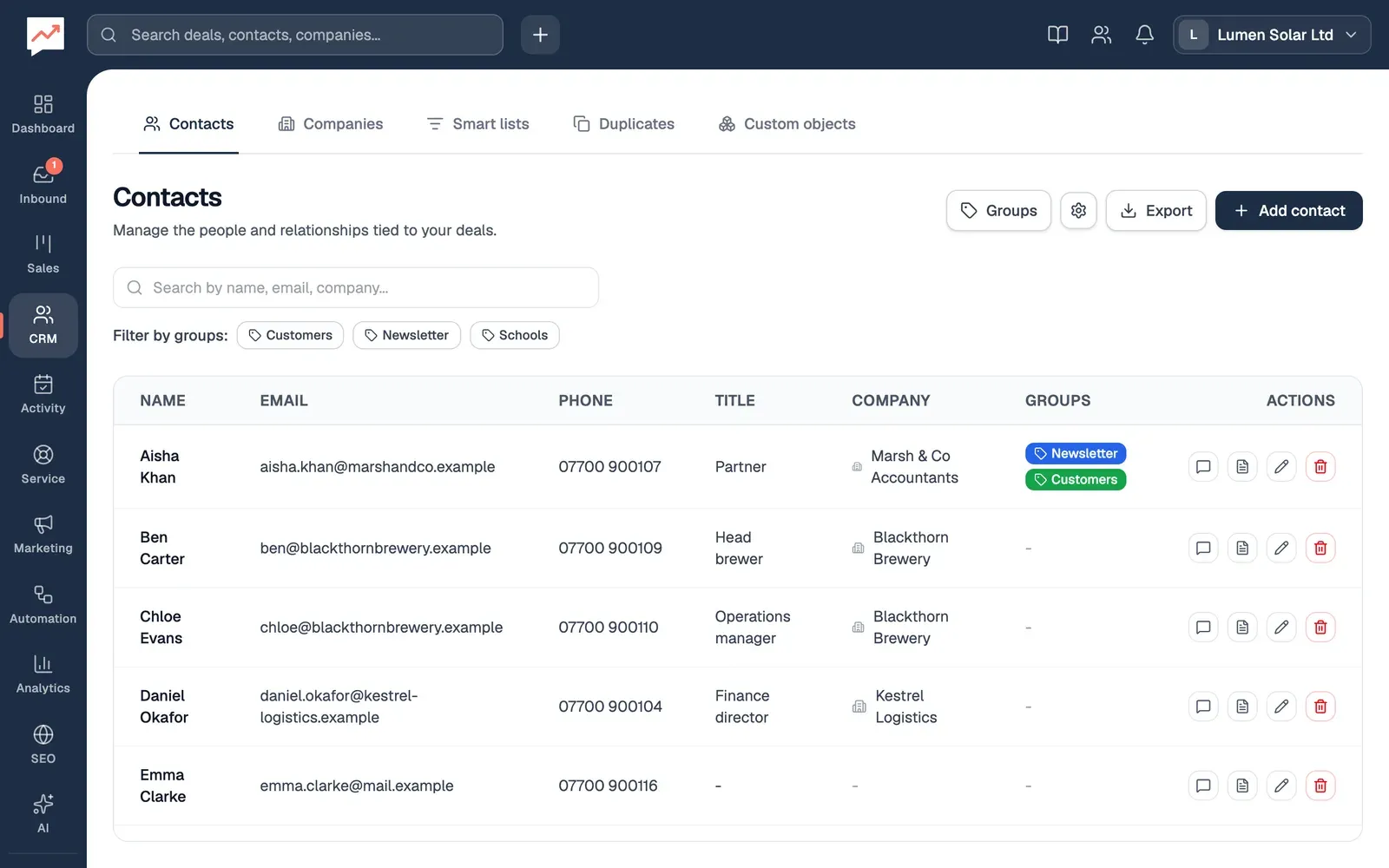Go to Sales in the sidebar
This screenshot has width=1389, height=868.
[43, 254]
